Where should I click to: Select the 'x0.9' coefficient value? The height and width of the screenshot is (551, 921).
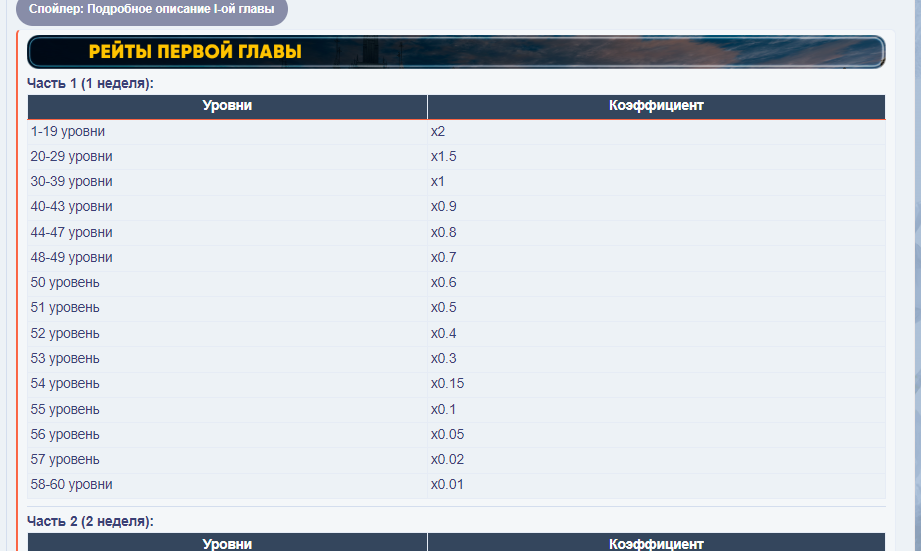[x=444, y=207]
